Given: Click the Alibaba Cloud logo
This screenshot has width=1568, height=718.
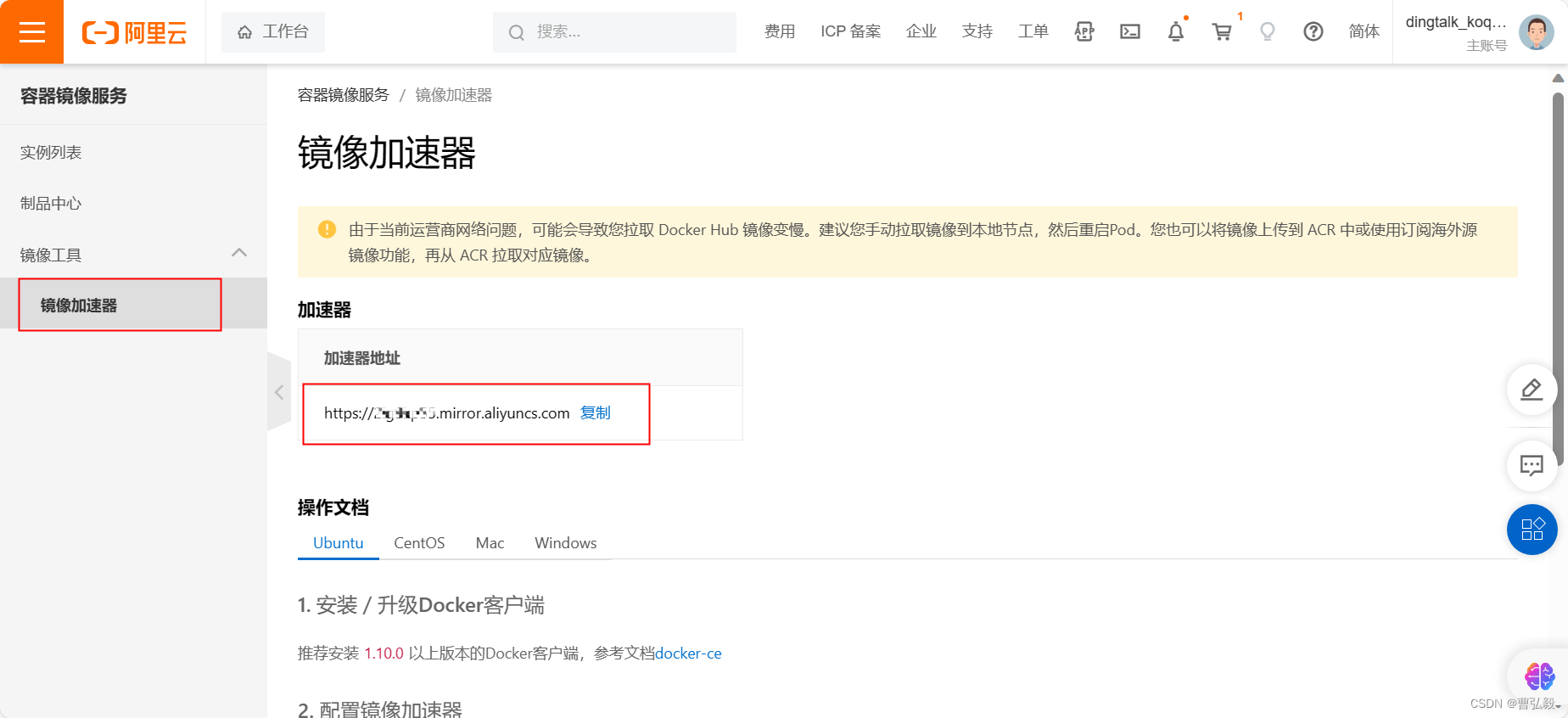Looking at the screenshot, I should [134, 32].
